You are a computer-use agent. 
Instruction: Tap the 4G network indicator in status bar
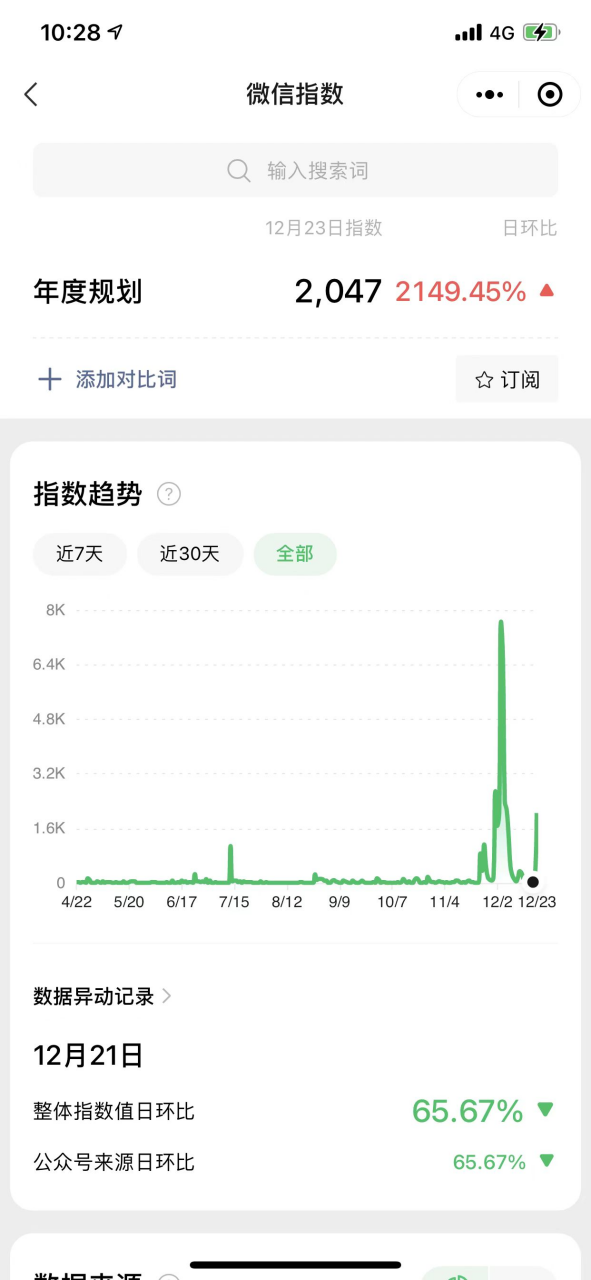pyautogui.click(x=502, y=33)
